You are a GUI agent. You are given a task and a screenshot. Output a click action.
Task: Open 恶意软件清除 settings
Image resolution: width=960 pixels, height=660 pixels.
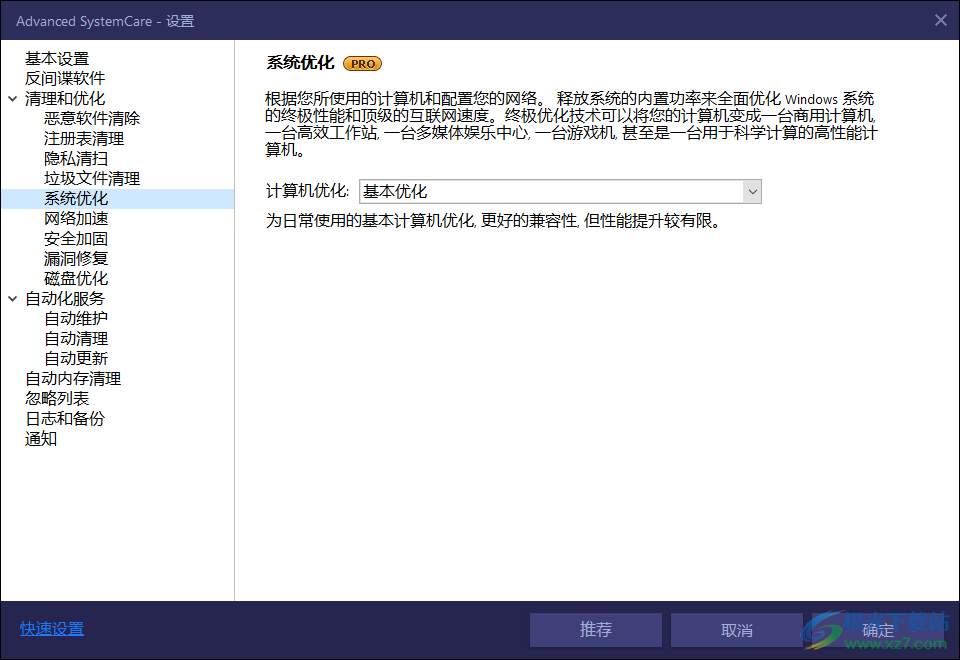92,118
